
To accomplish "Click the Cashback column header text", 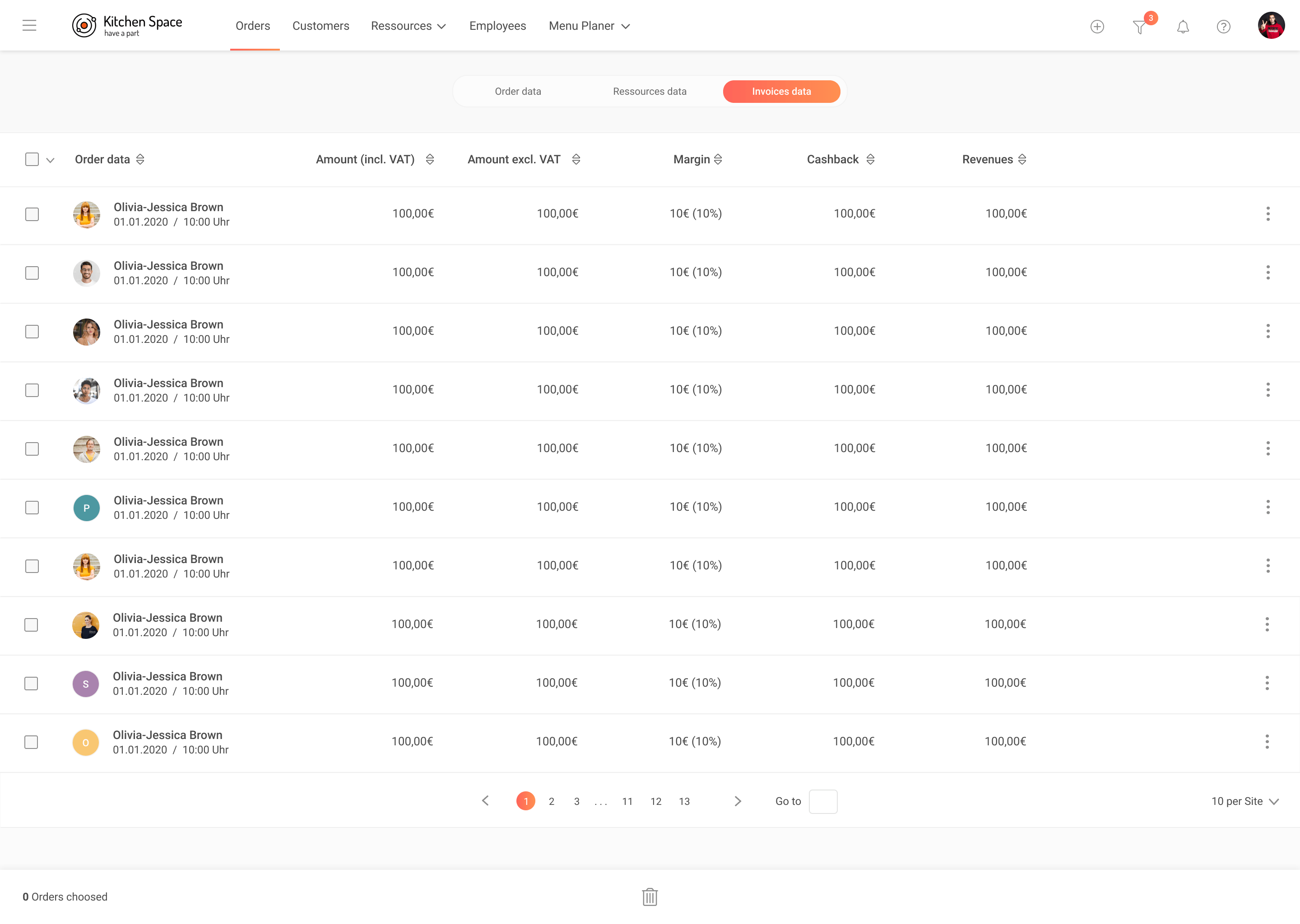I will (833, 159).
